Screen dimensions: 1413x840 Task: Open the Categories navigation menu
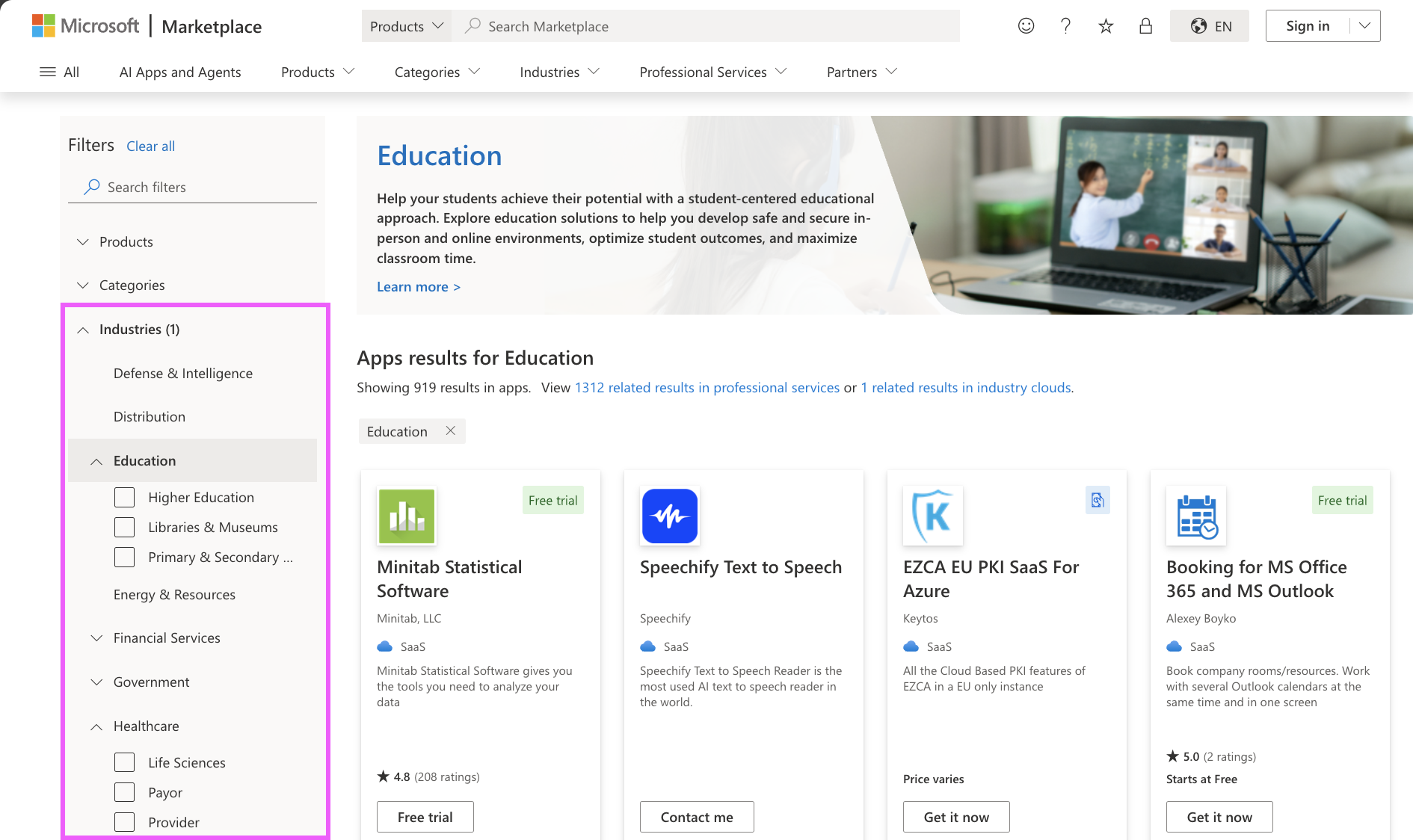437,72
